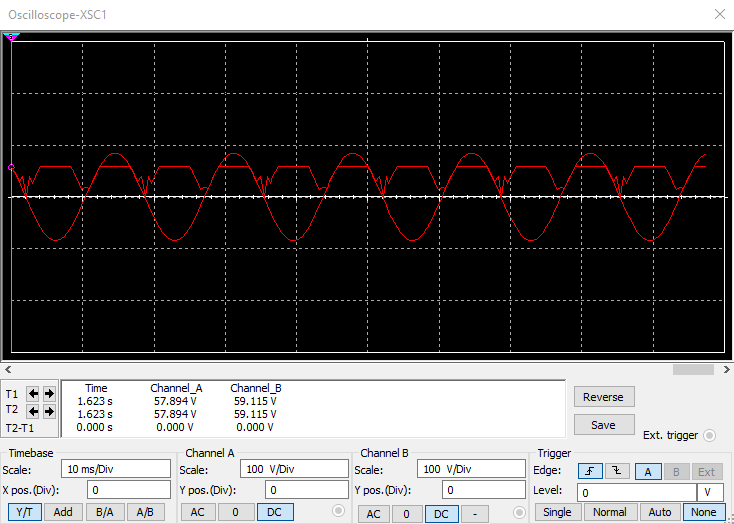
Task: Set trigger mode to Single
Action: (x=557, y=512)
